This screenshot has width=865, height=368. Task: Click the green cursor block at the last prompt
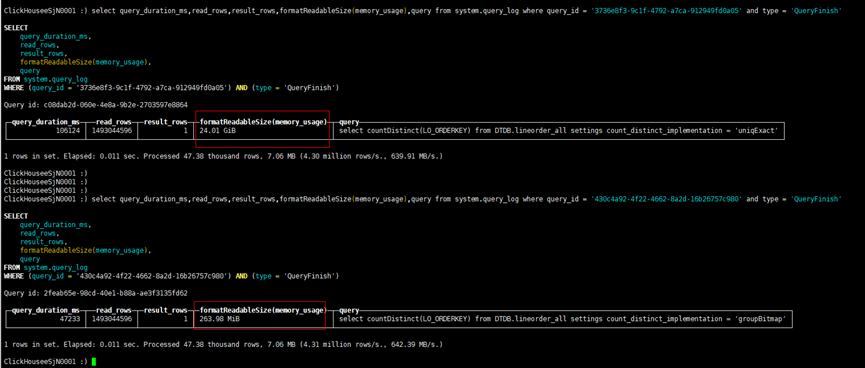tap(94, 361)
